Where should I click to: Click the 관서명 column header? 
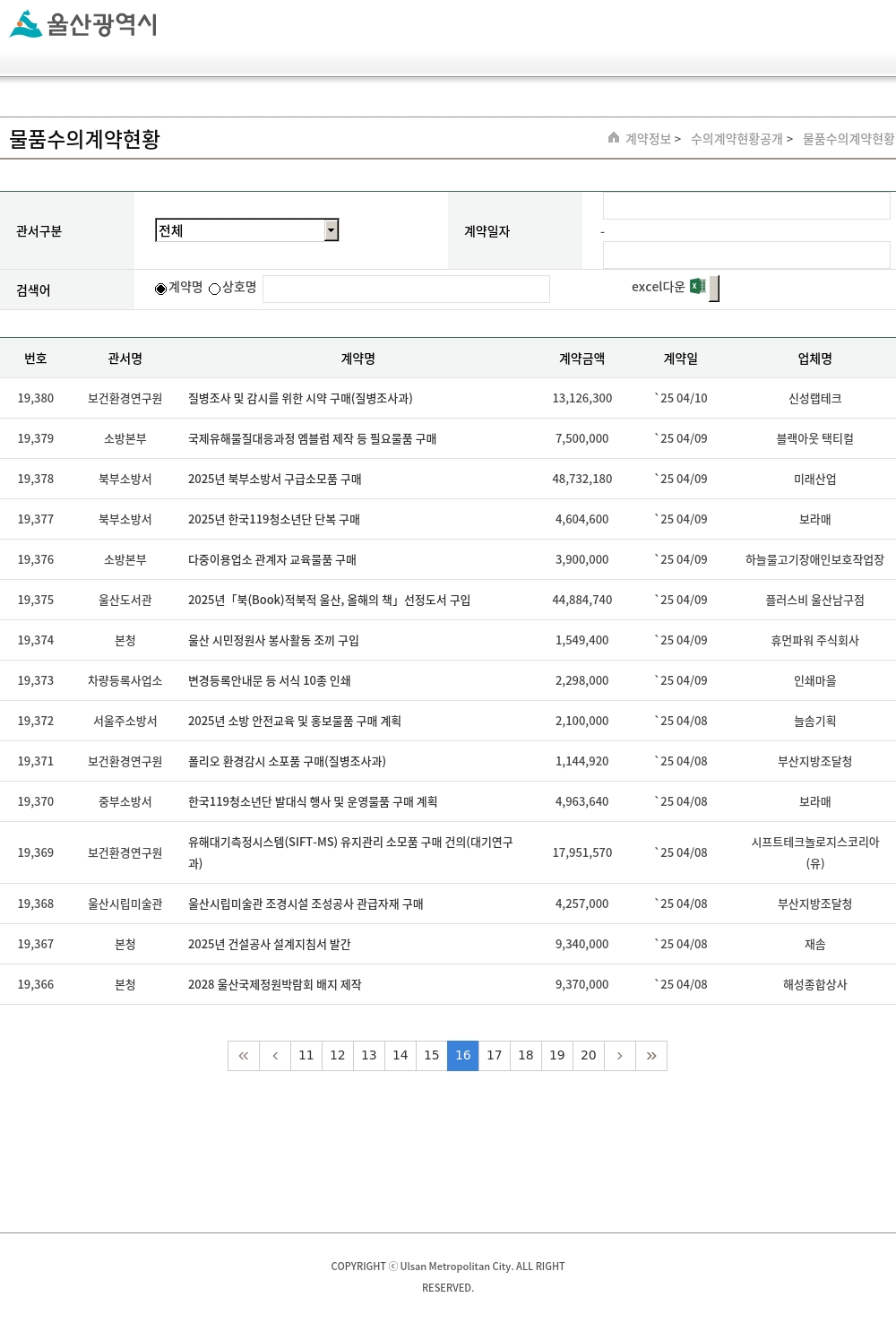point(125,359)
